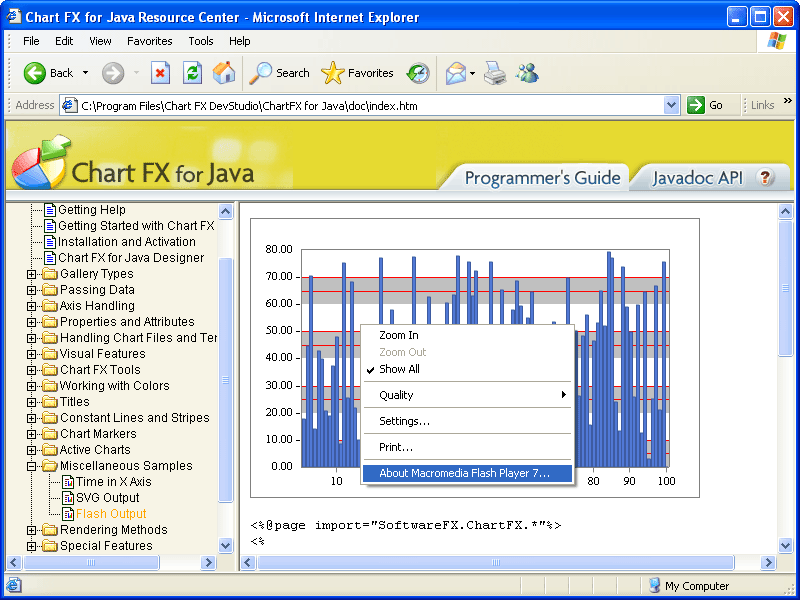Click the SVG Output chart icon

click(68, 498)
